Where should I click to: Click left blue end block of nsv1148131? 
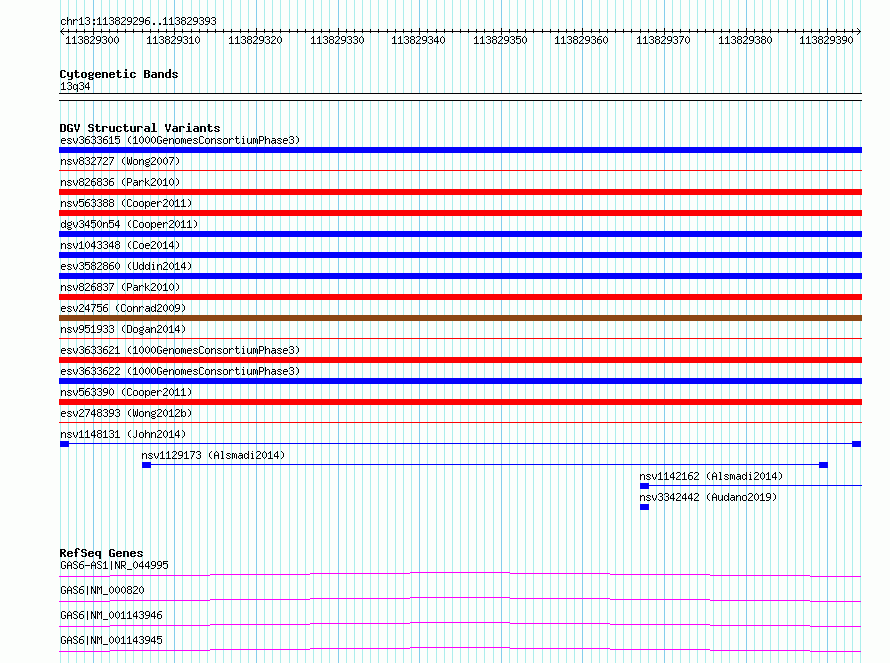coord(65,444)
